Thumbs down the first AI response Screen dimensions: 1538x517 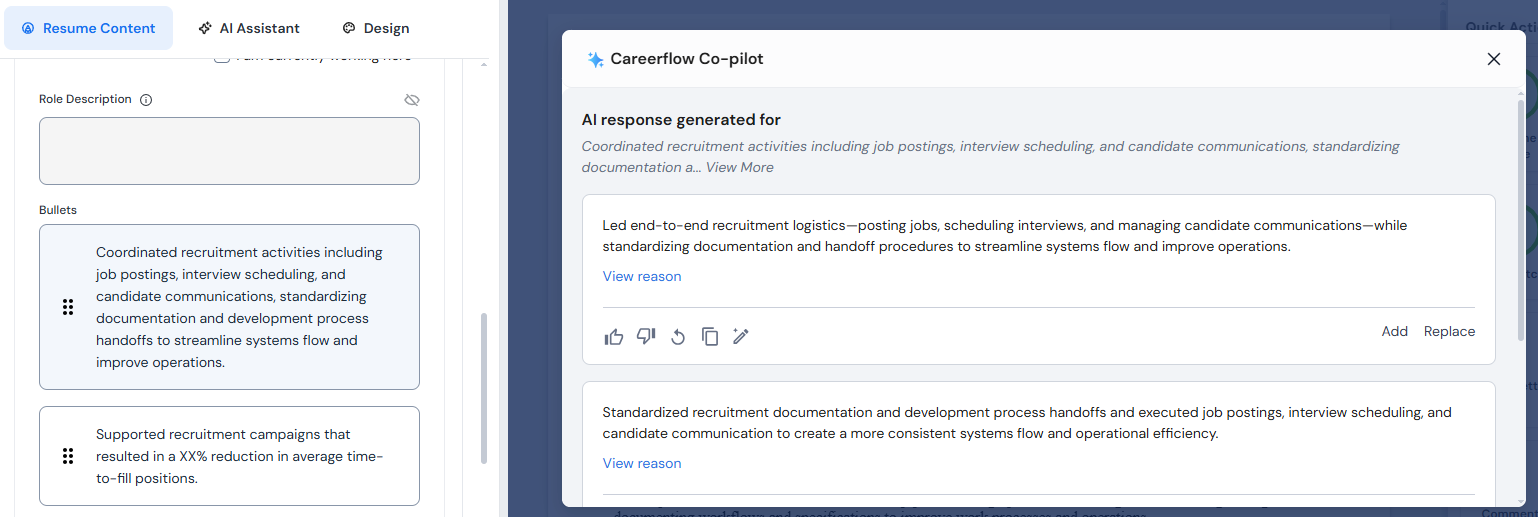(x=646, y=336)
